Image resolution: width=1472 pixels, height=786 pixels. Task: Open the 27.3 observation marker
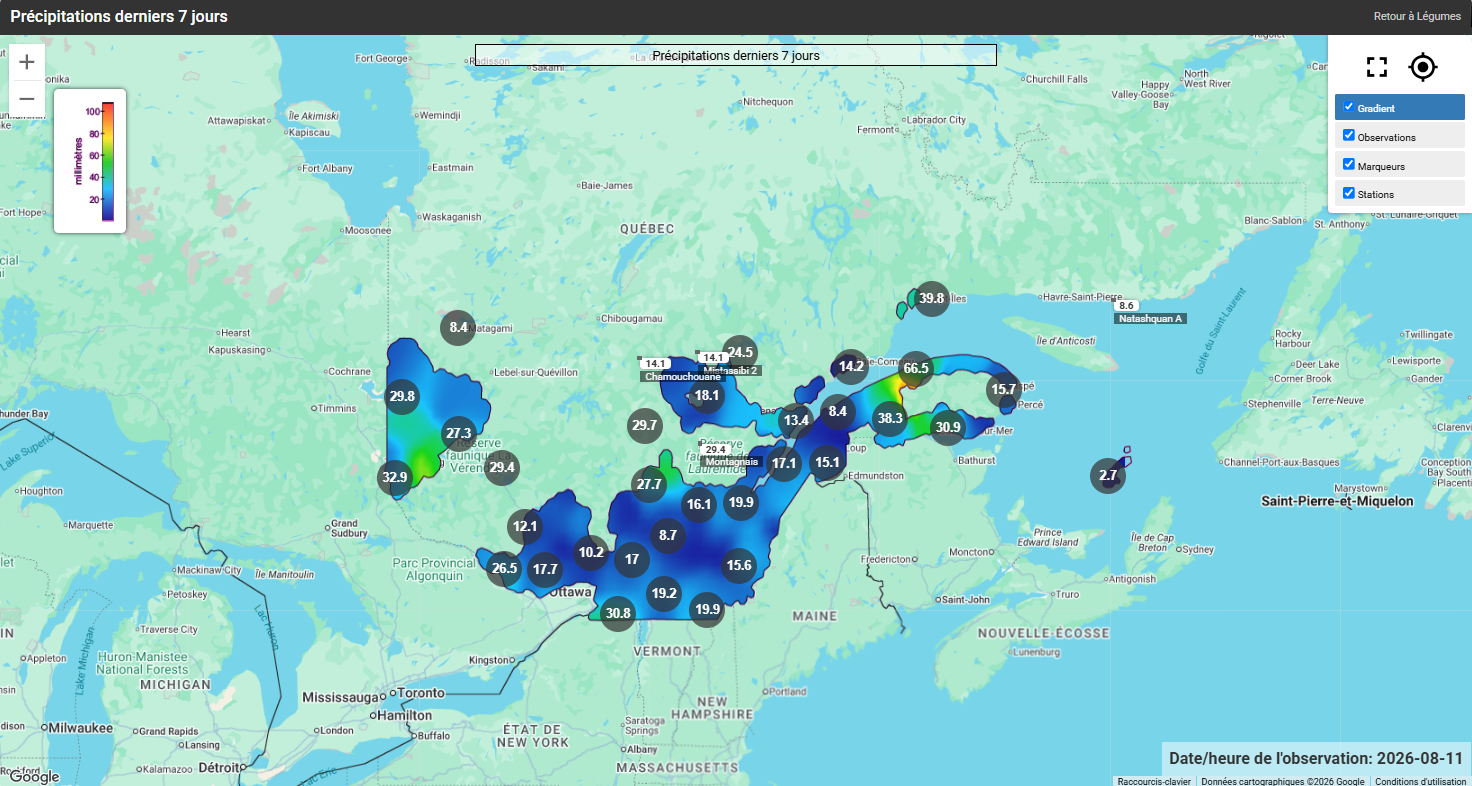pyautogui.click(x=459, y=433)
